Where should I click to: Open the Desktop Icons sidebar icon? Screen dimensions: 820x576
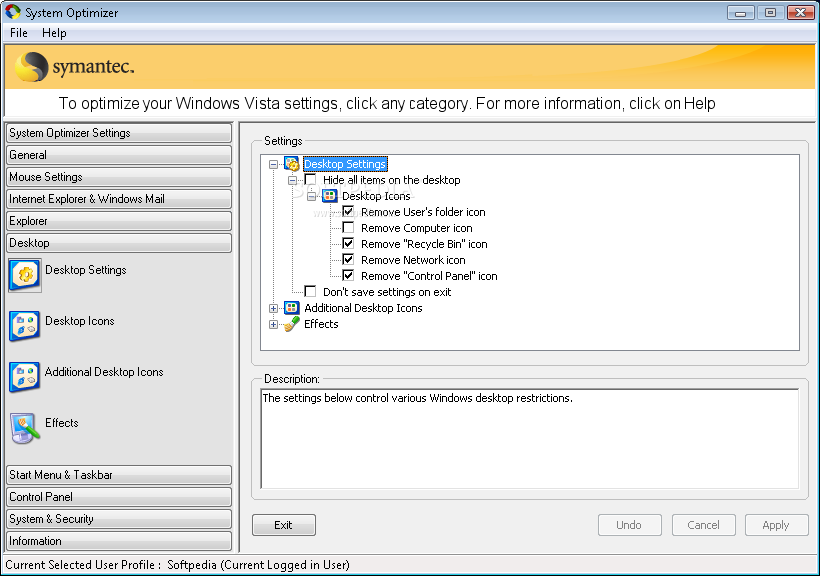(25, 325)
